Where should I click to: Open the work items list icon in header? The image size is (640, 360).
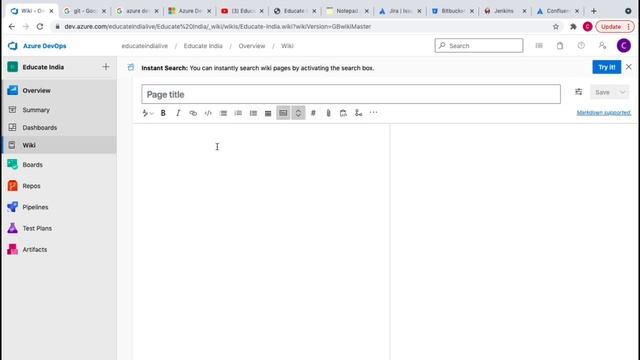(539, 46)
